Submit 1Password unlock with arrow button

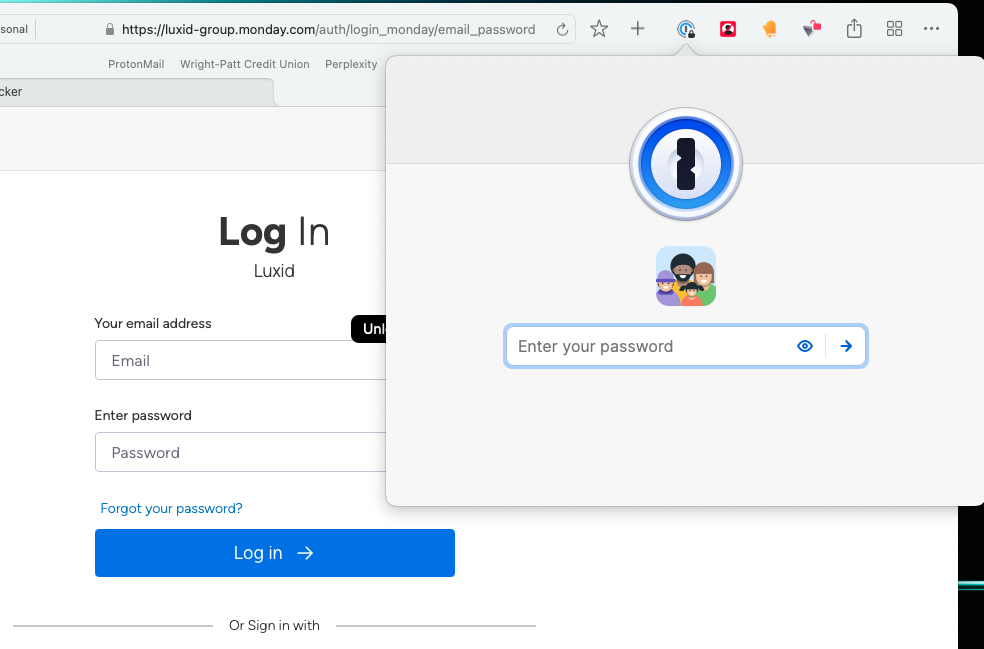pos(846,346)
